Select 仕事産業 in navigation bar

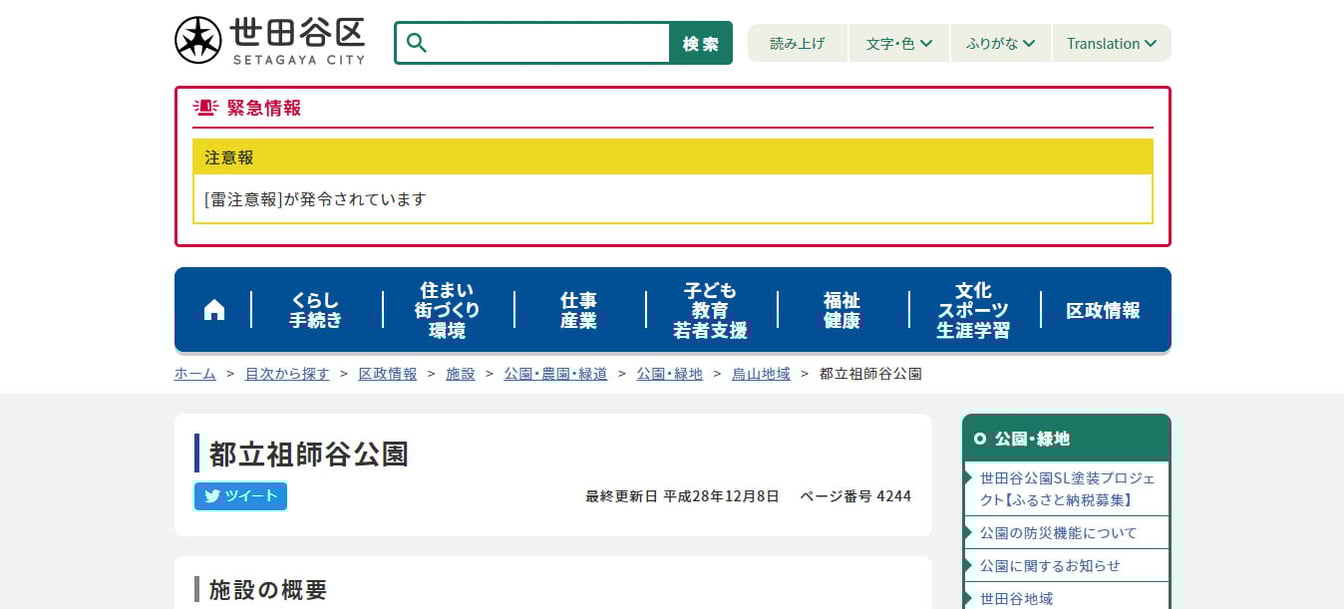coord(579,310)
